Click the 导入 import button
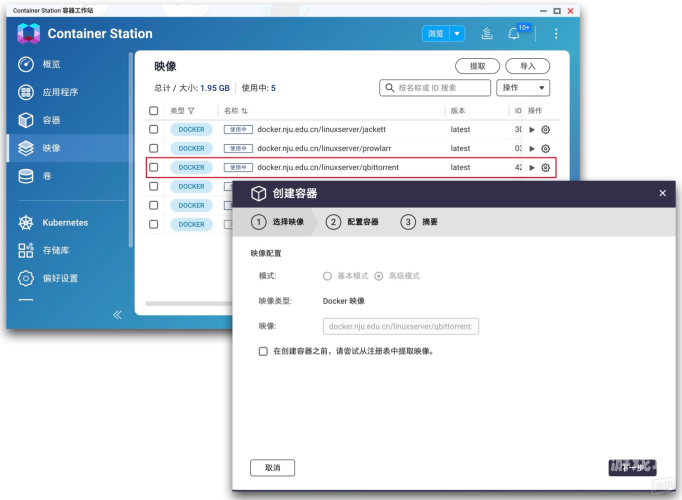 tap(528, 66)
